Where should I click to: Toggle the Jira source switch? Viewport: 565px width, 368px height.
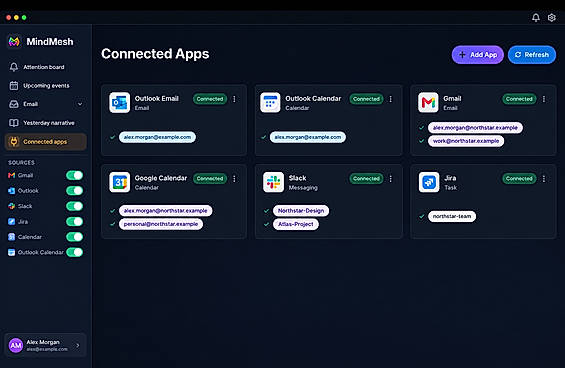[75, 222]
